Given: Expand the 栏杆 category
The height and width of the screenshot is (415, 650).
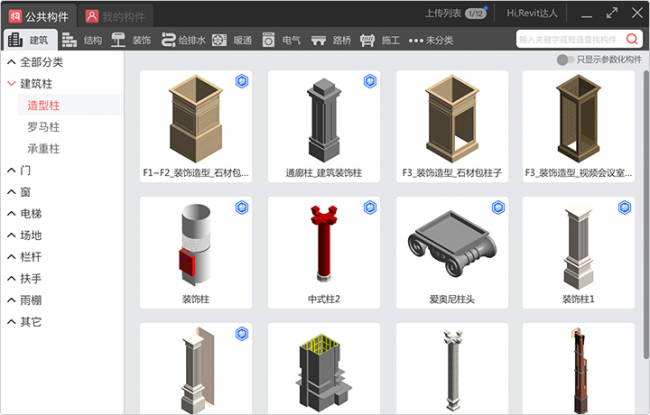Looking at the screenshot, I should tap(11, 257).
